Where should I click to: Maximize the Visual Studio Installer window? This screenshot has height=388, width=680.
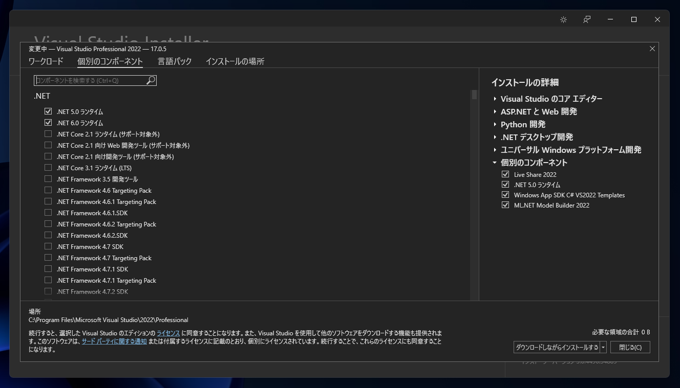point(634,20)
